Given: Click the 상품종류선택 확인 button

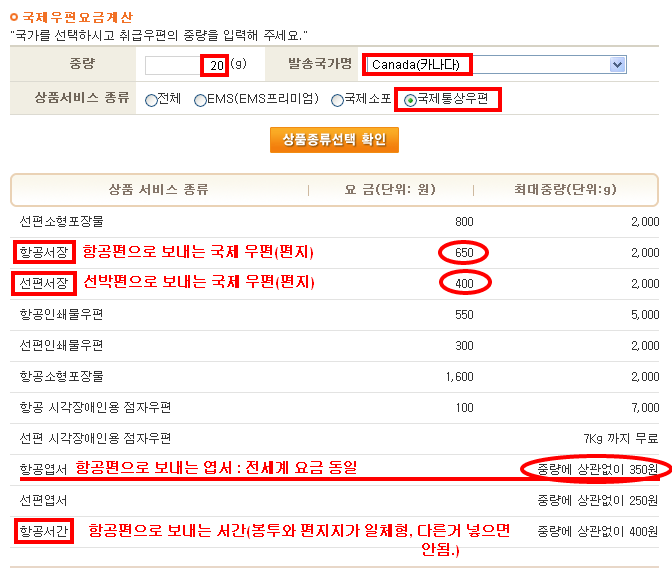Looking at the screenshot, I should (334, 140).
